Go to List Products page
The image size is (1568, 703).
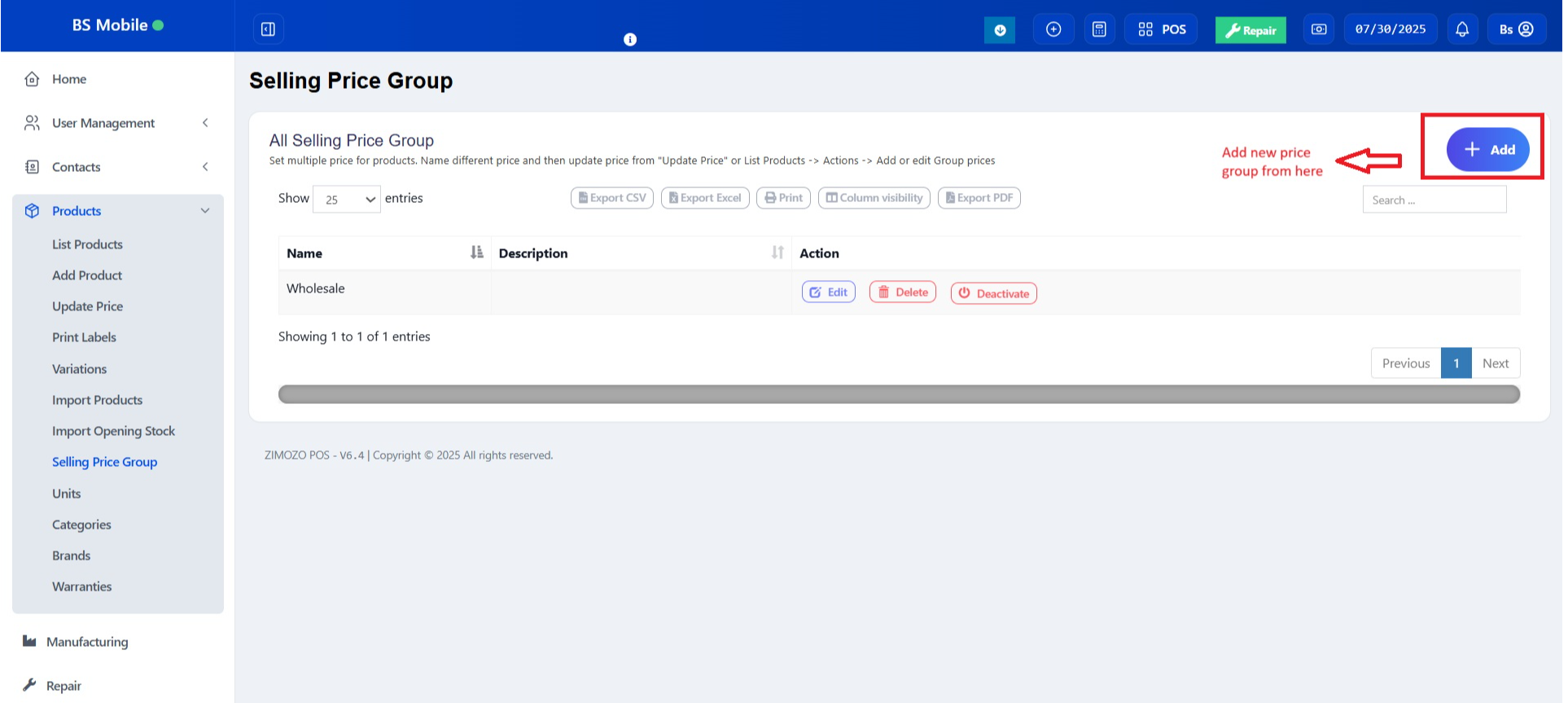point(87,244)
